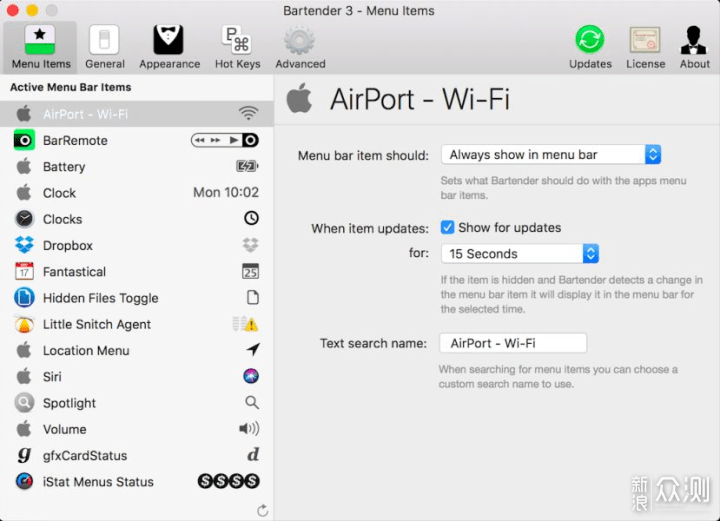The image size is (720, 521).
Task: Select the iStat Menus Status label
Action: coord(98,482)
